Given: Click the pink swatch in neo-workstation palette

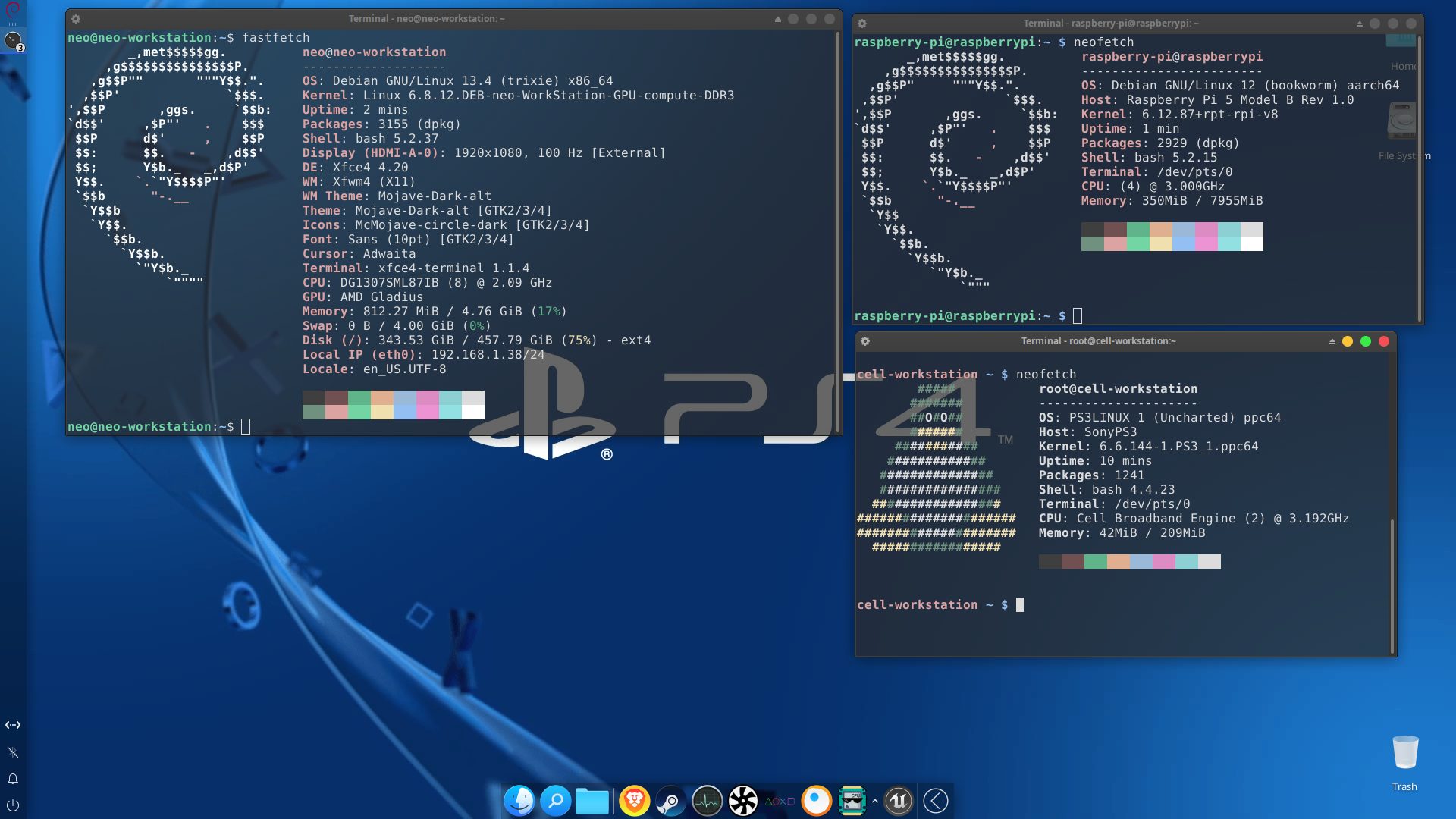Looking at the screenshot, I should tap(428, 405).
